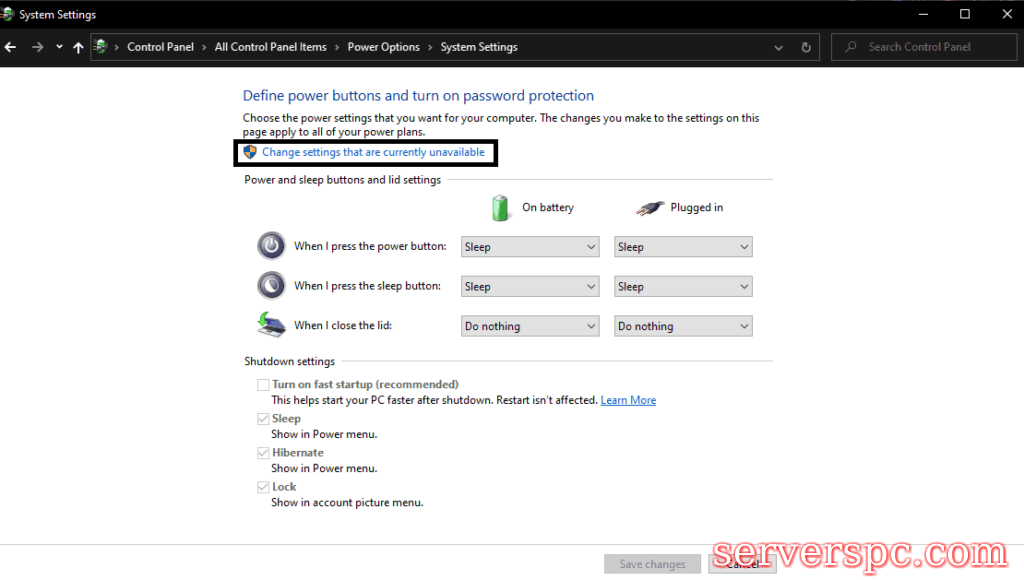Click the UAC shield icon
Screen dimensions: 1024x580
coord(250,152)
